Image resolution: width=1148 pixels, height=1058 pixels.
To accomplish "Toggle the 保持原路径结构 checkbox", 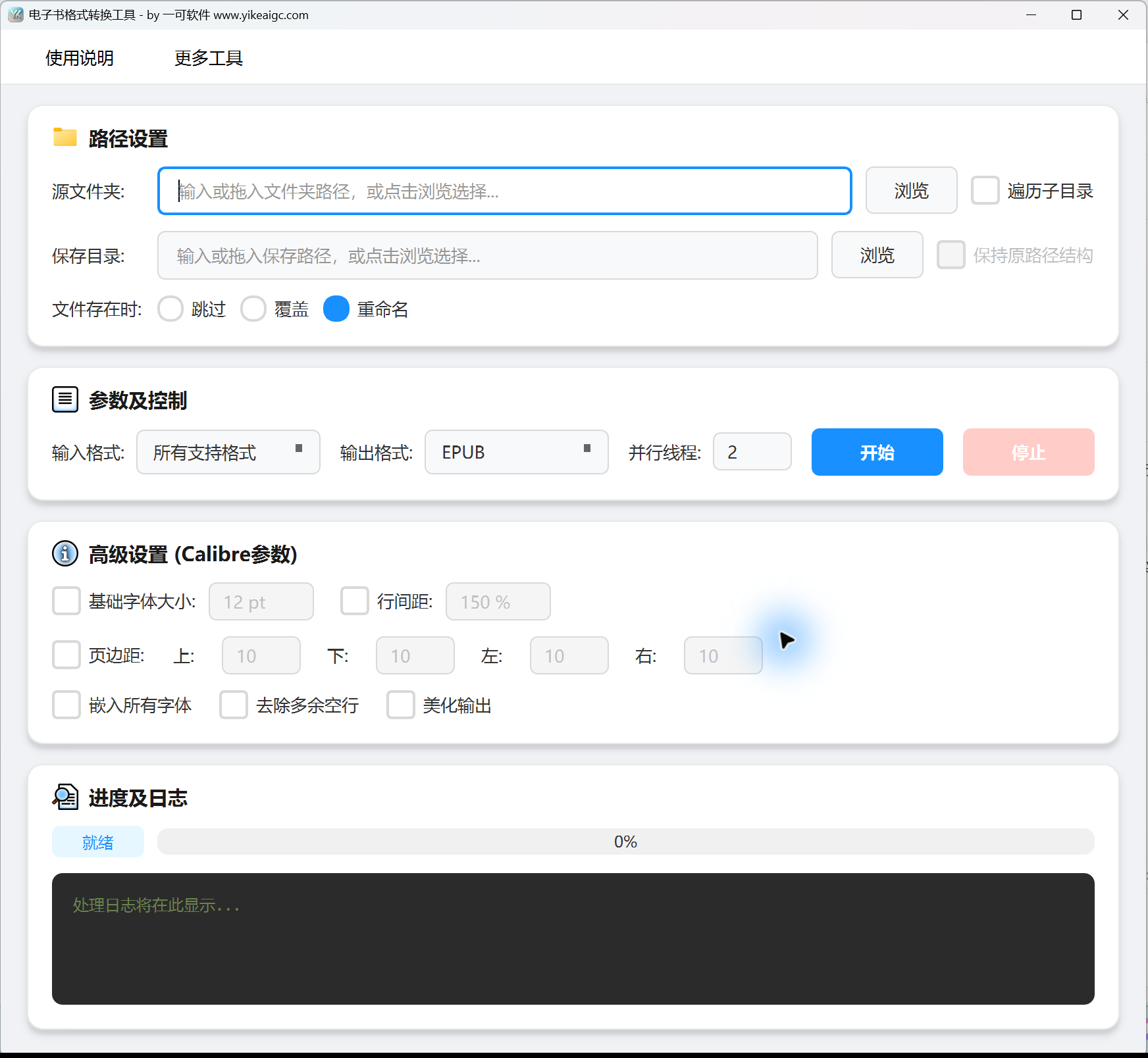I will pyautogui.click(x=951, y=255).
